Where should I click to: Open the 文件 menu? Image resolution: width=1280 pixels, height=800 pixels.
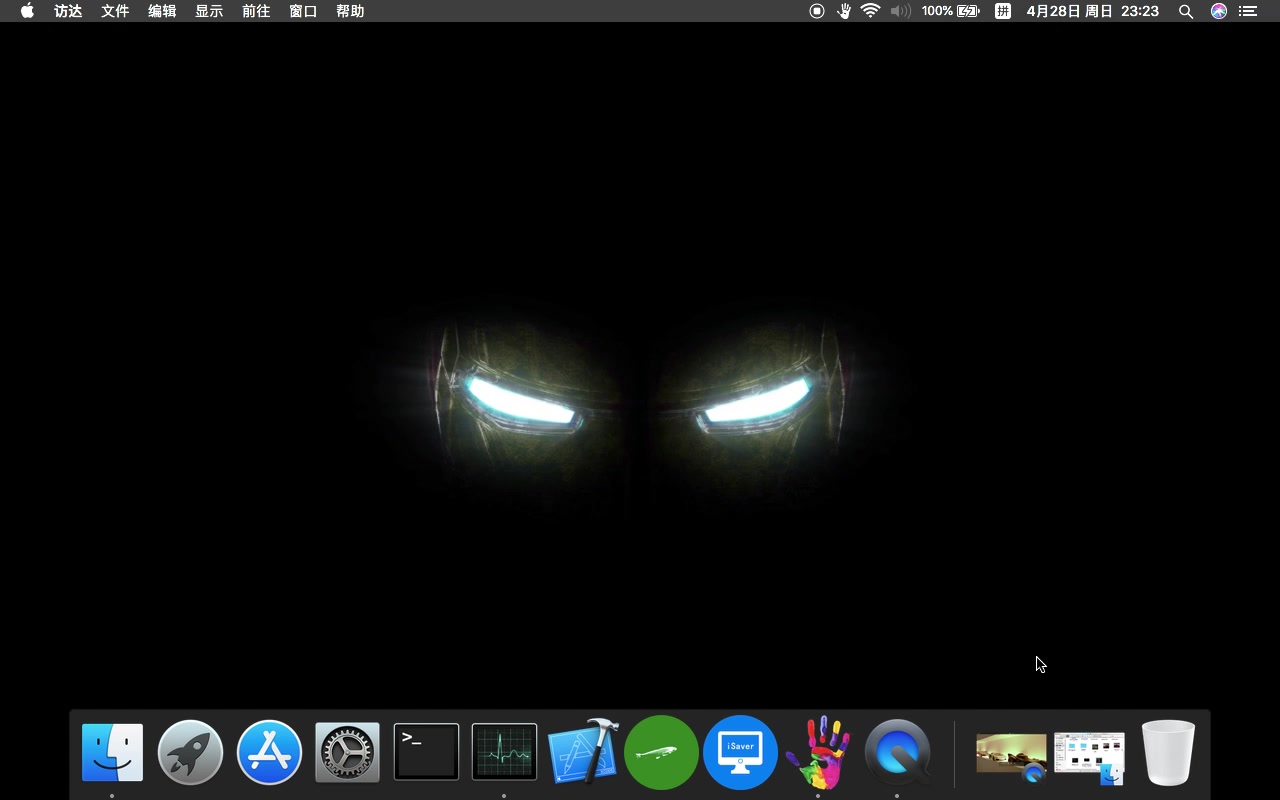click(x=115, y=11)
